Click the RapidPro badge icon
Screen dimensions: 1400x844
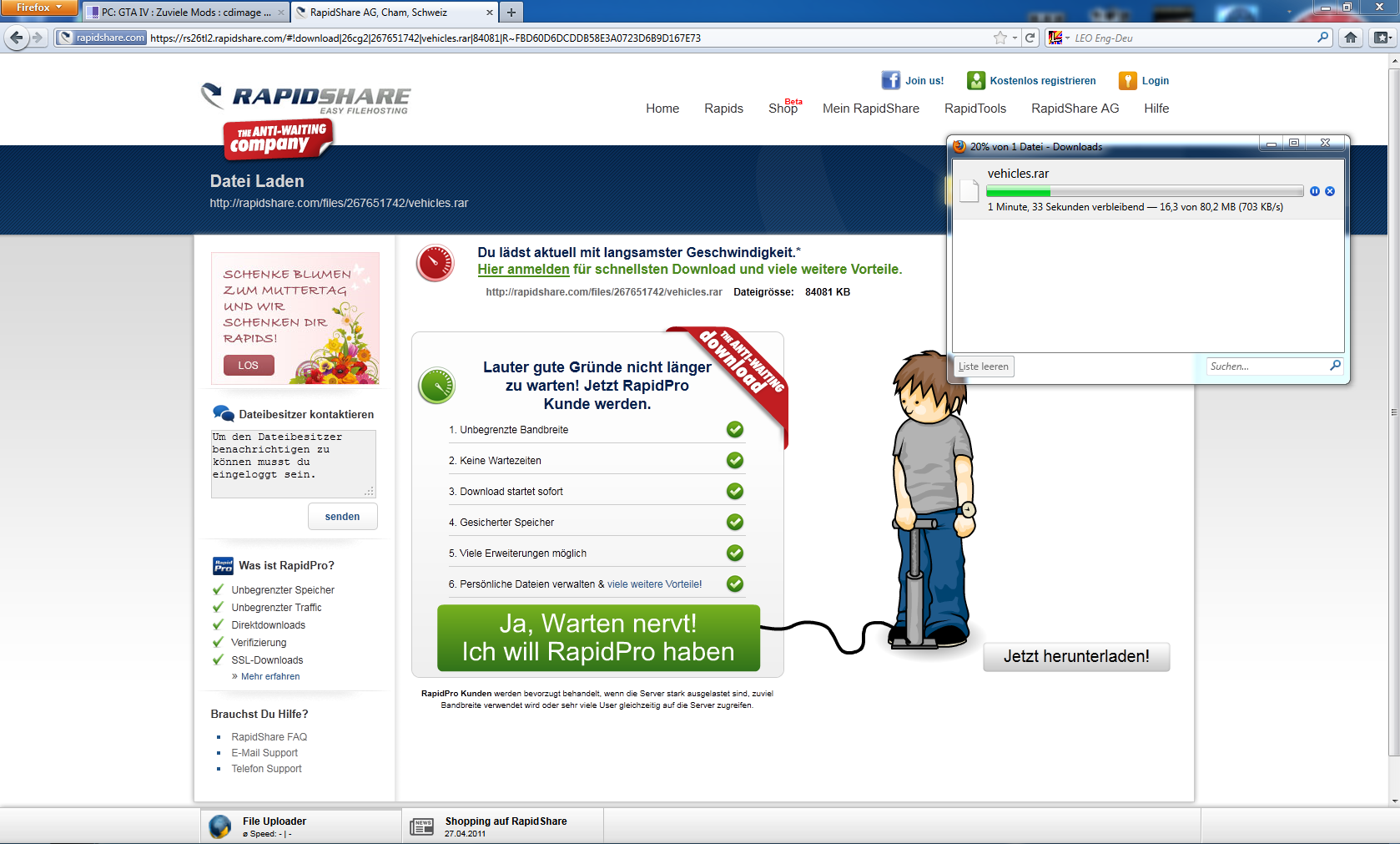[223, 565]
